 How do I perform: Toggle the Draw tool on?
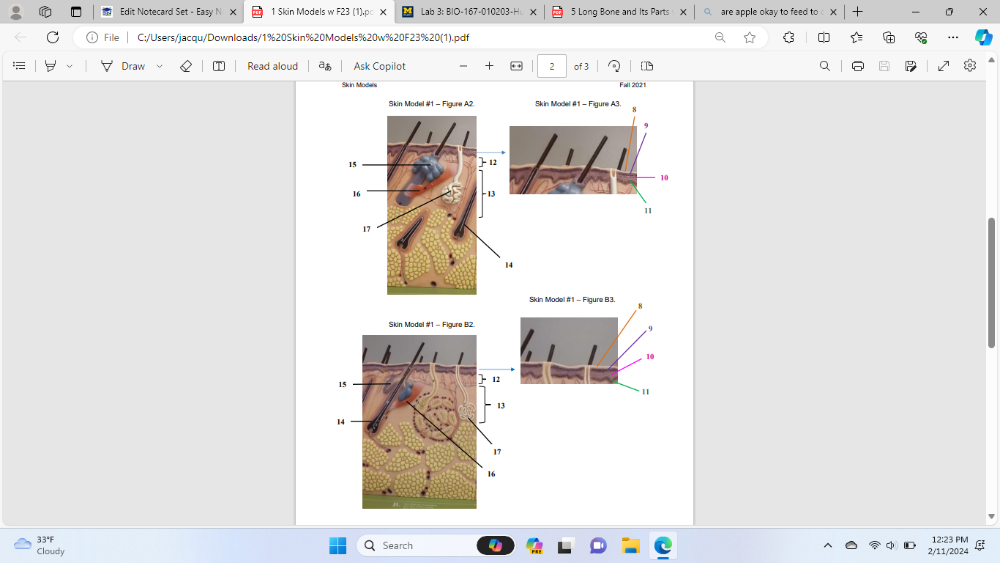tap(123, 66)
